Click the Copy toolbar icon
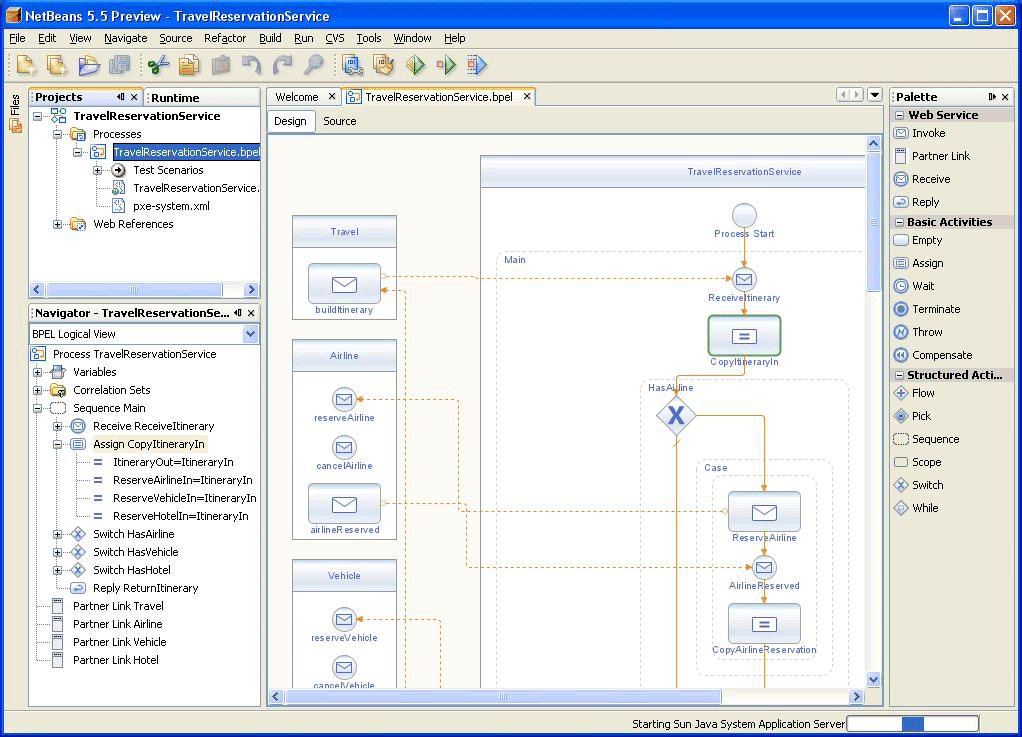The image size is (1022, 737). coord(189,65)
